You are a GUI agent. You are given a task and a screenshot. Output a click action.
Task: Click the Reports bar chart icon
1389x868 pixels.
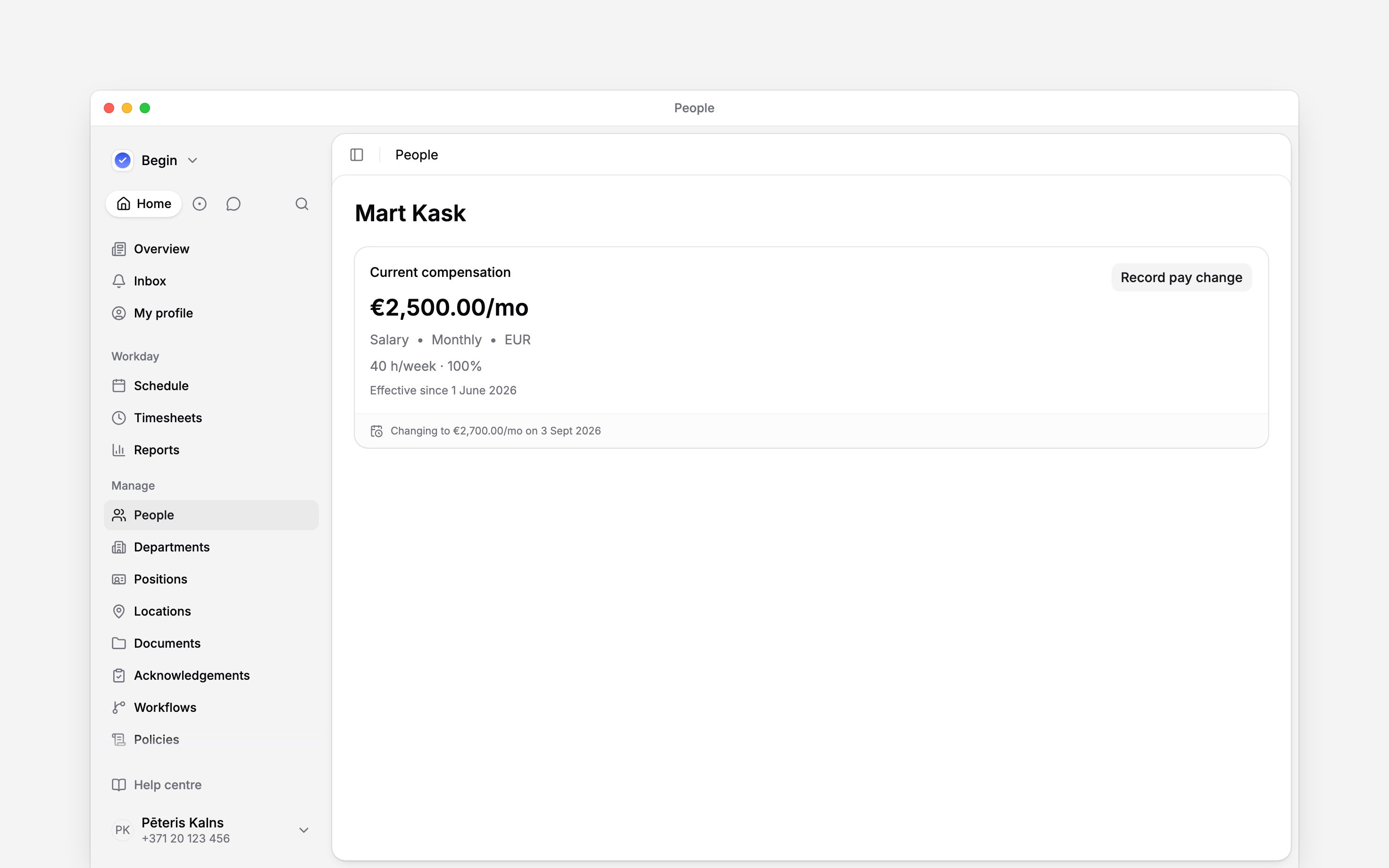(119, 450)
